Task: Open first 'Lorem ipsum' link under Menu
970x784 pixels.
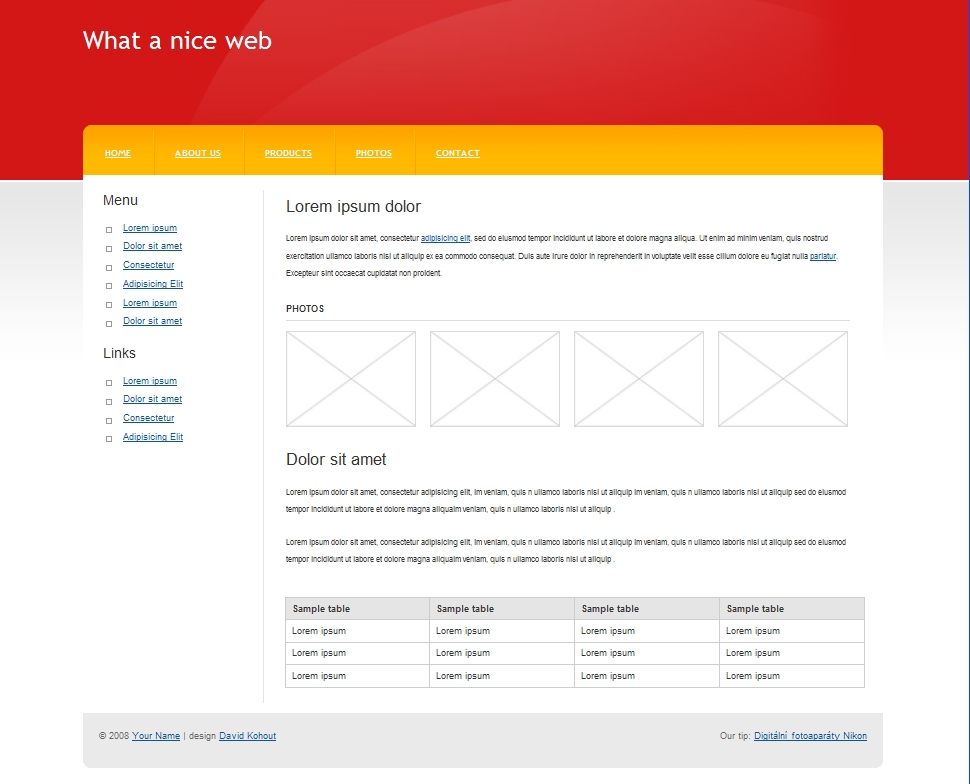Action: 150,228
